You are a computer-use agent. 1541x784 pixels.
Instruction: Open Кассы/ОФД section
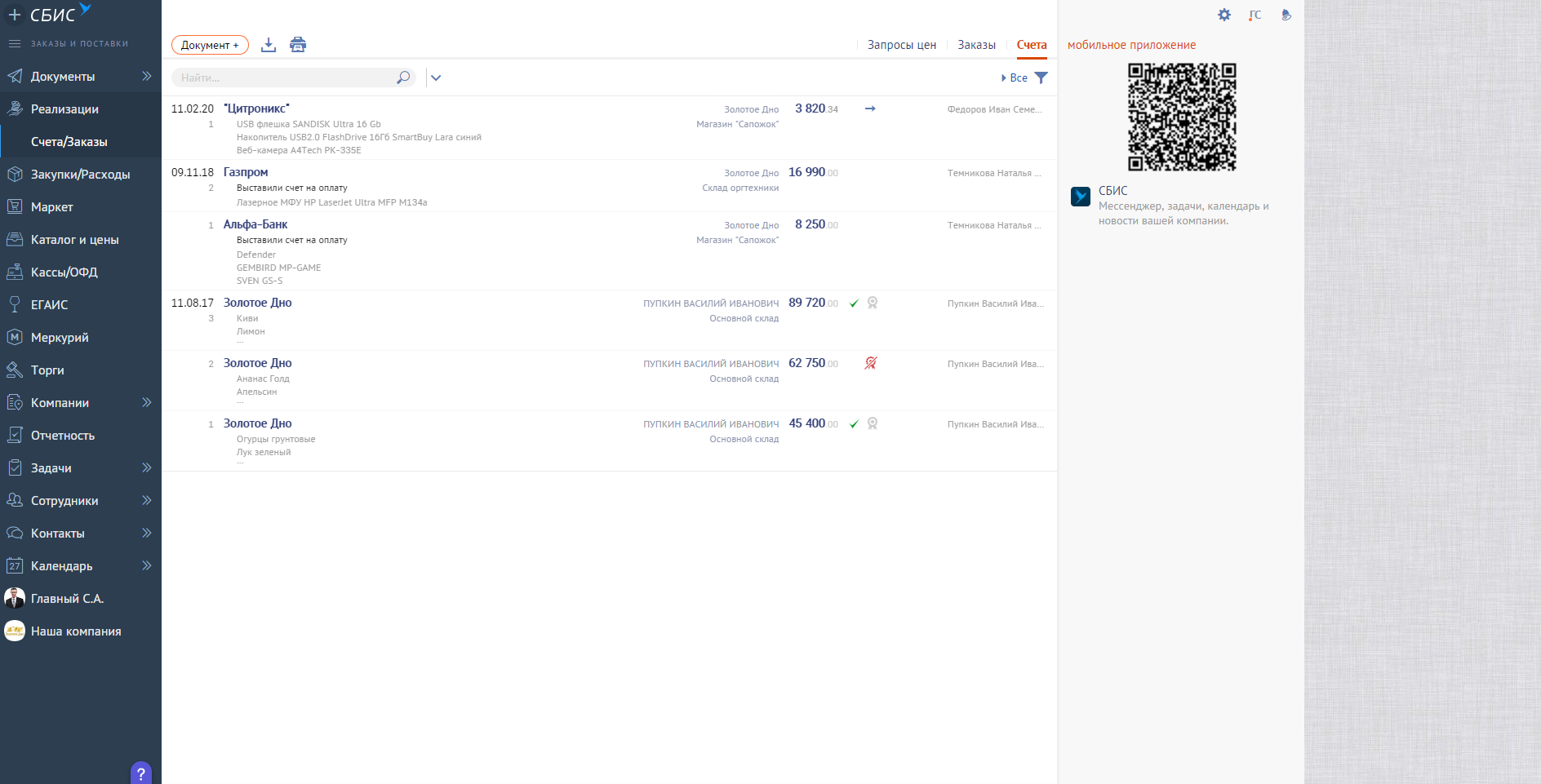point(64,272)
